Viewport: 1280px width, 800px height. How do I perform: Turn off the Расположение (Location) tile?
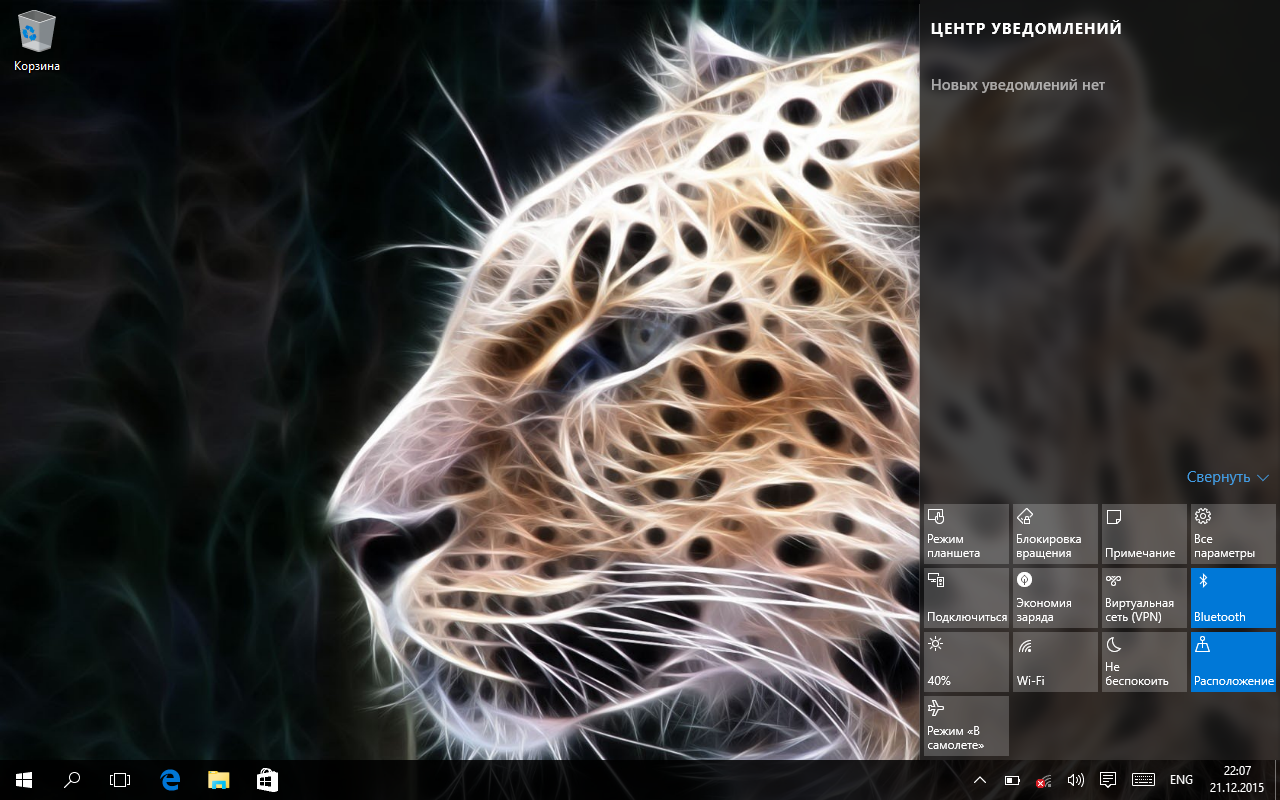(1233, 662)
